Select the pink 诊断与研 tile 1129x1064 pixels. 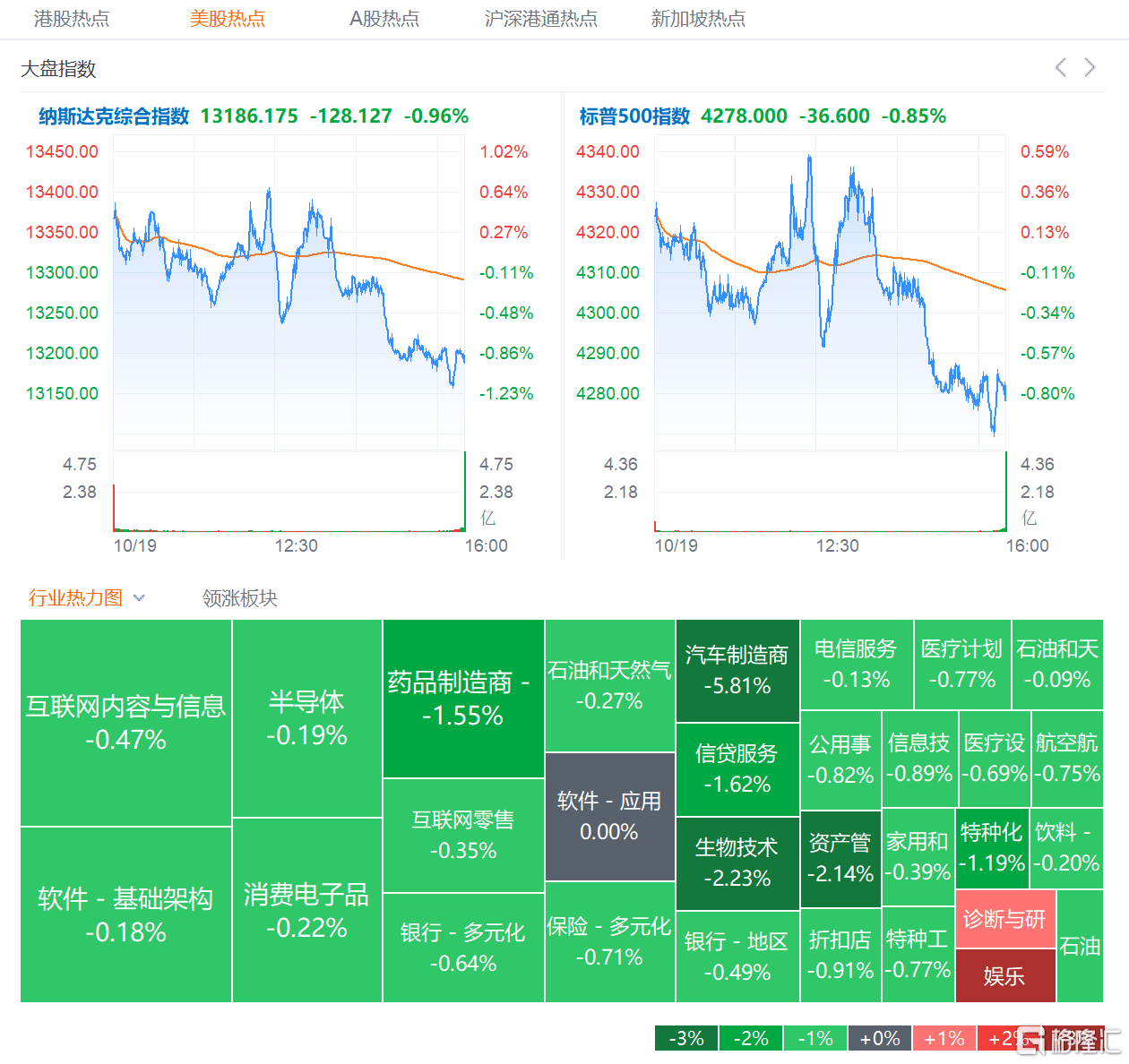1004,919
